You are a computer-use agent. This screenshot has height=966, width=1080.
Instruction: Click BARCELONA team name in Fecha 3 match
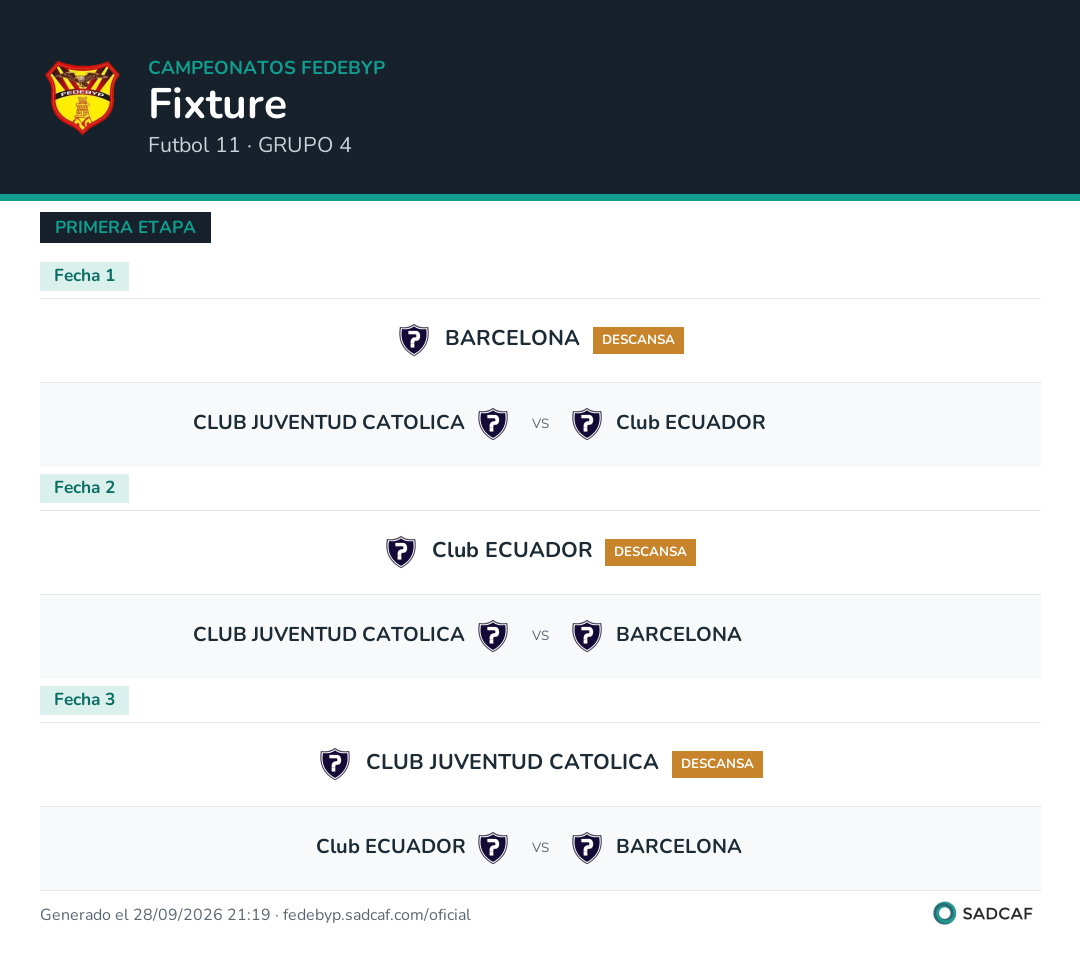click(678, 846)
